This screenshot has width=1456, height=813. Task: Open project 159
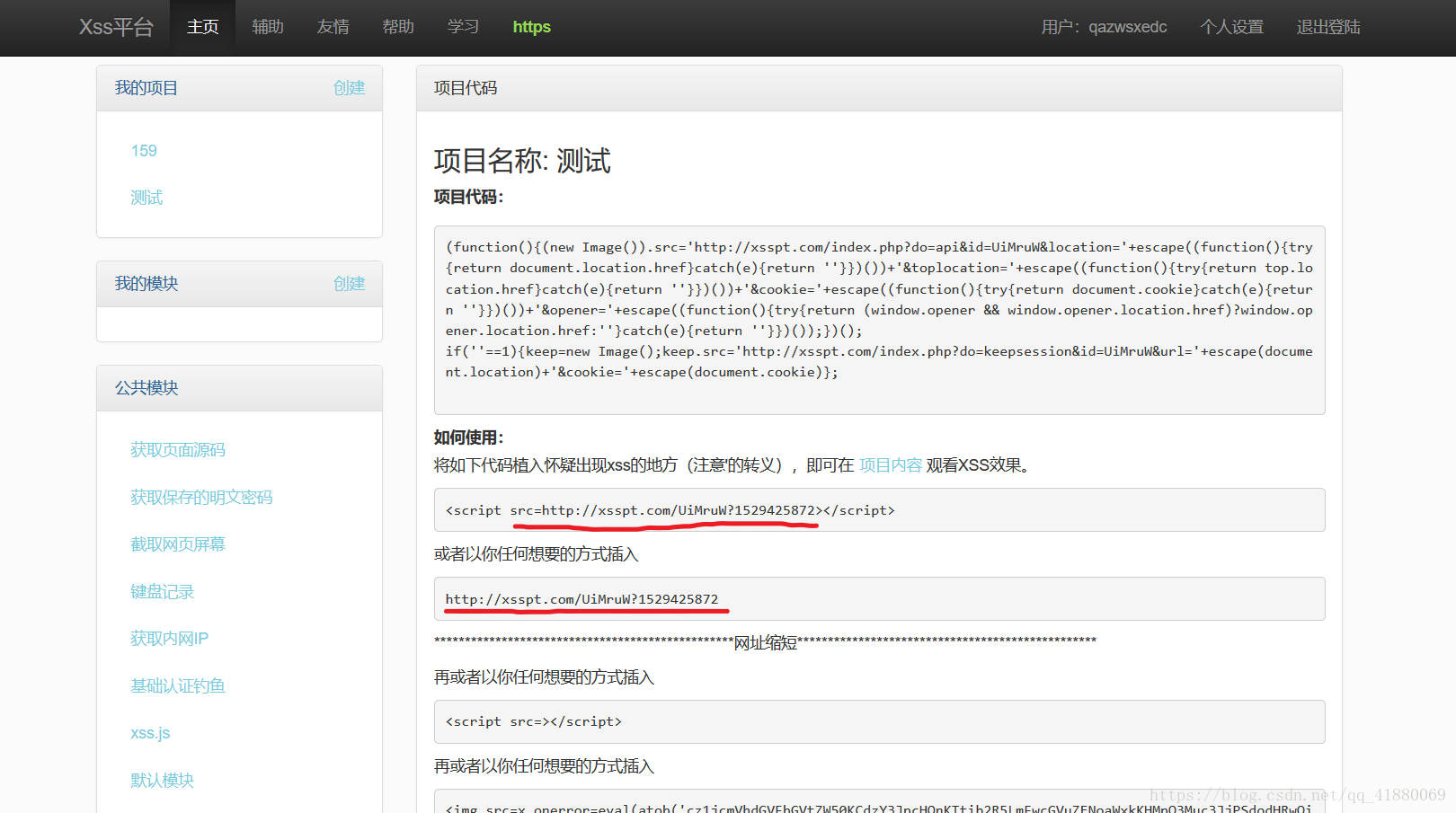tap(144, 151)
